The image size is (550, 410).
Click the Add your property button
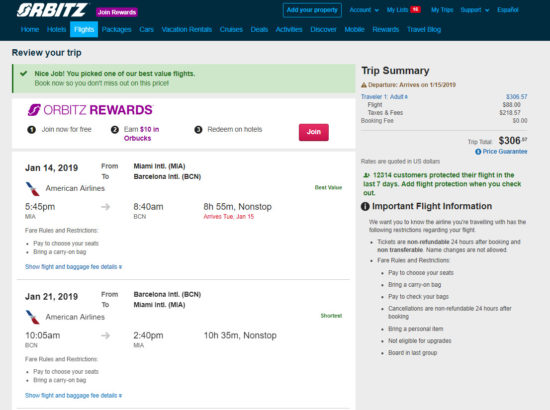(x=312, y=10)
